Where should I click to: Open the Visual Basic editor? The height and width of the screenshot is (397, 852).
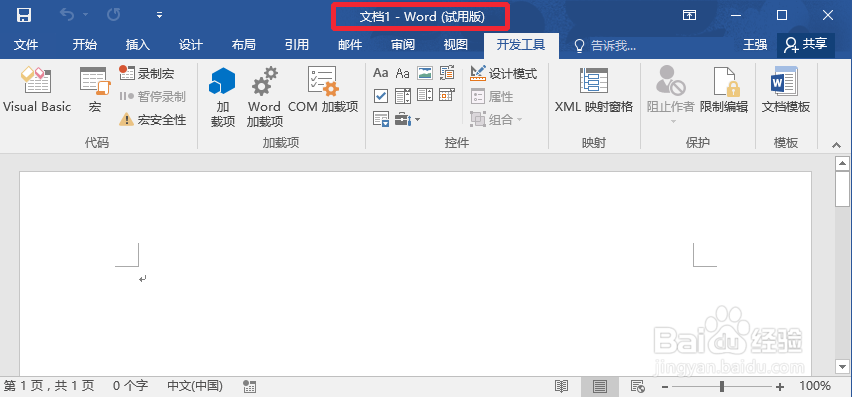click(36, 90)
